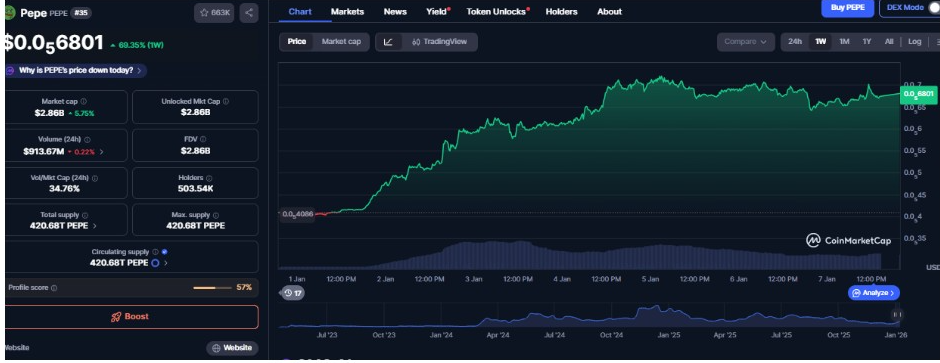This screenshot has width=940, height=363.
Task: Click the clock history icon with 17
Action: click(293, 293)
